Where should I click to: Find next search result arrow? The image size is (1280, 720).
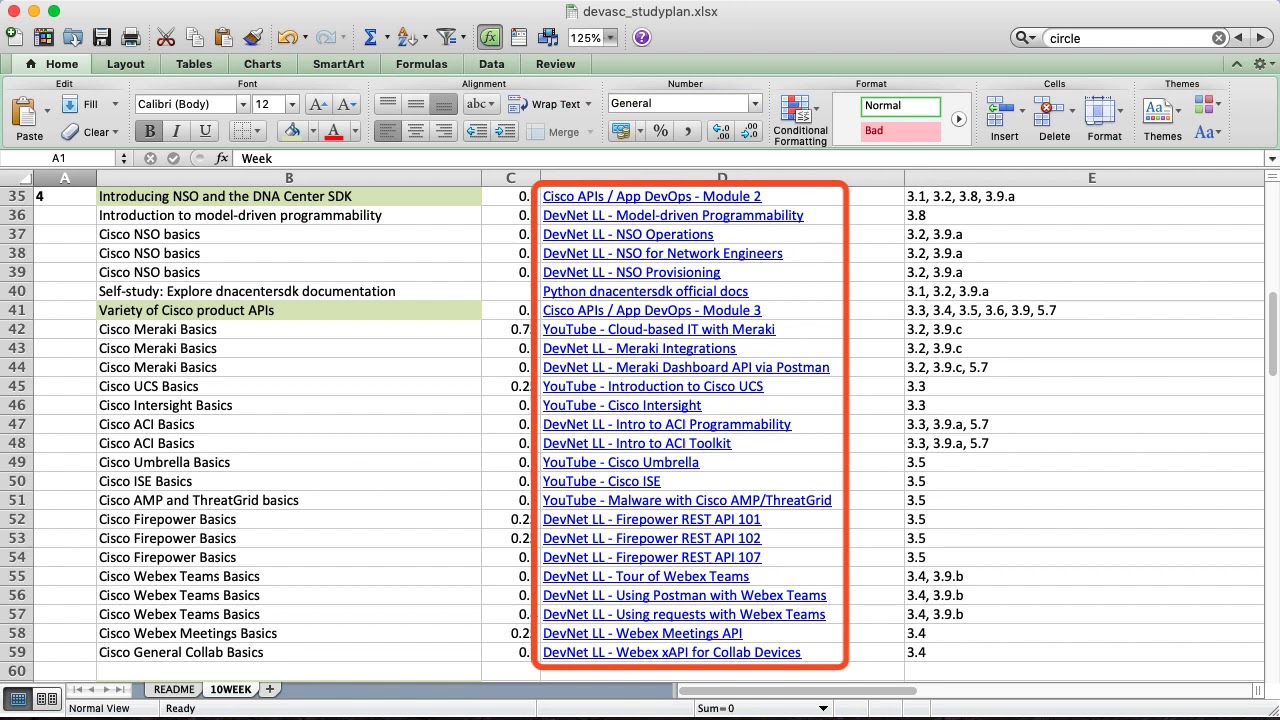(1262, 38)
